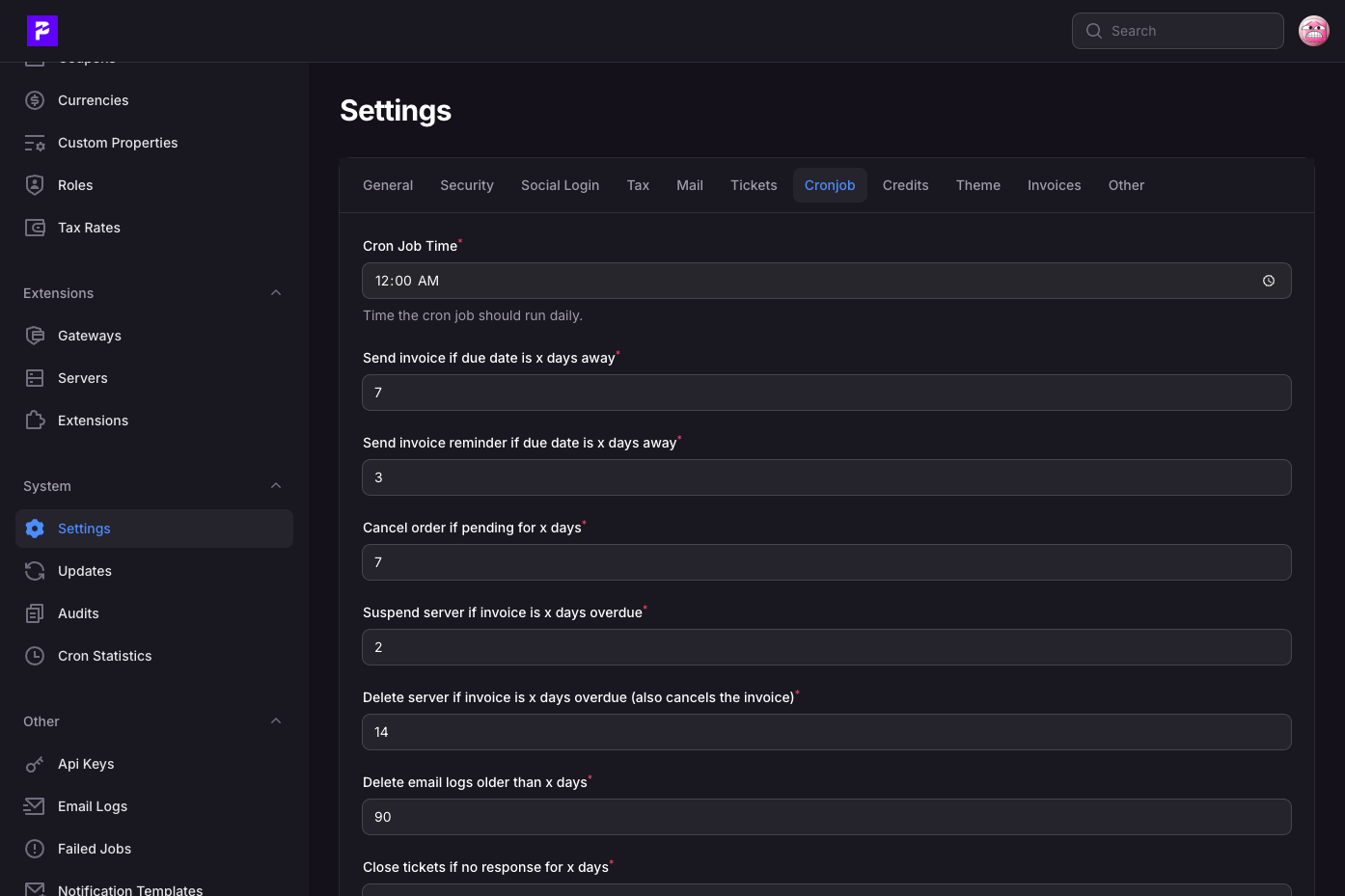Collapse the Other sidebar group

276,721
